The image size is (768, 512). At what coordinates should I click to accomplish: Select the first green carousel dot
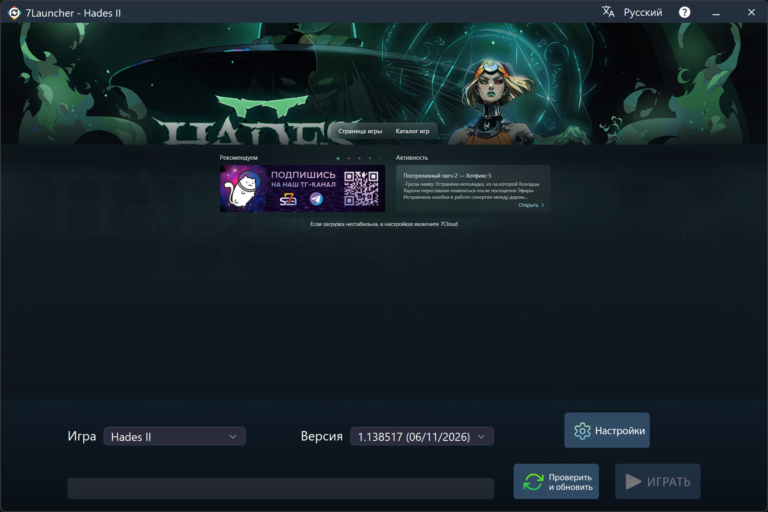[x=338, y=158]
